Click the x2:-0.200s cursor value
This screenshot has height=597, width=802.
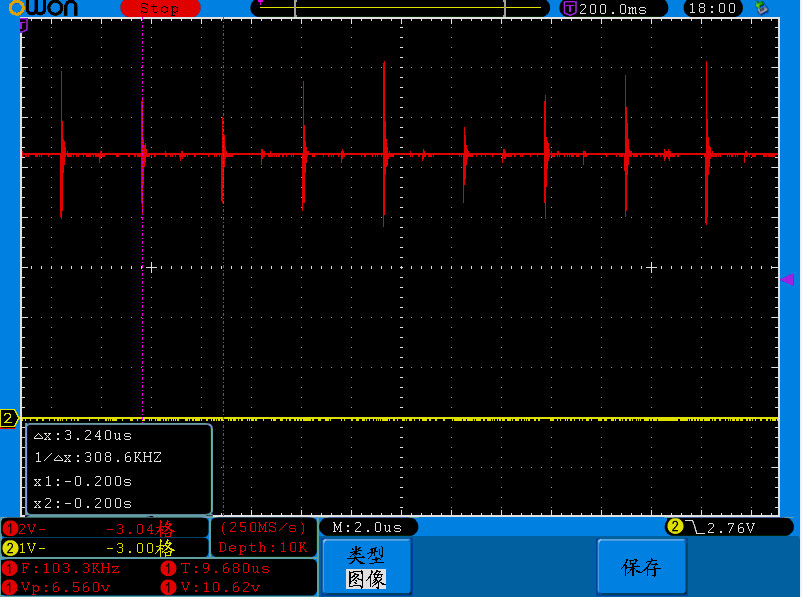pos(82,503)
